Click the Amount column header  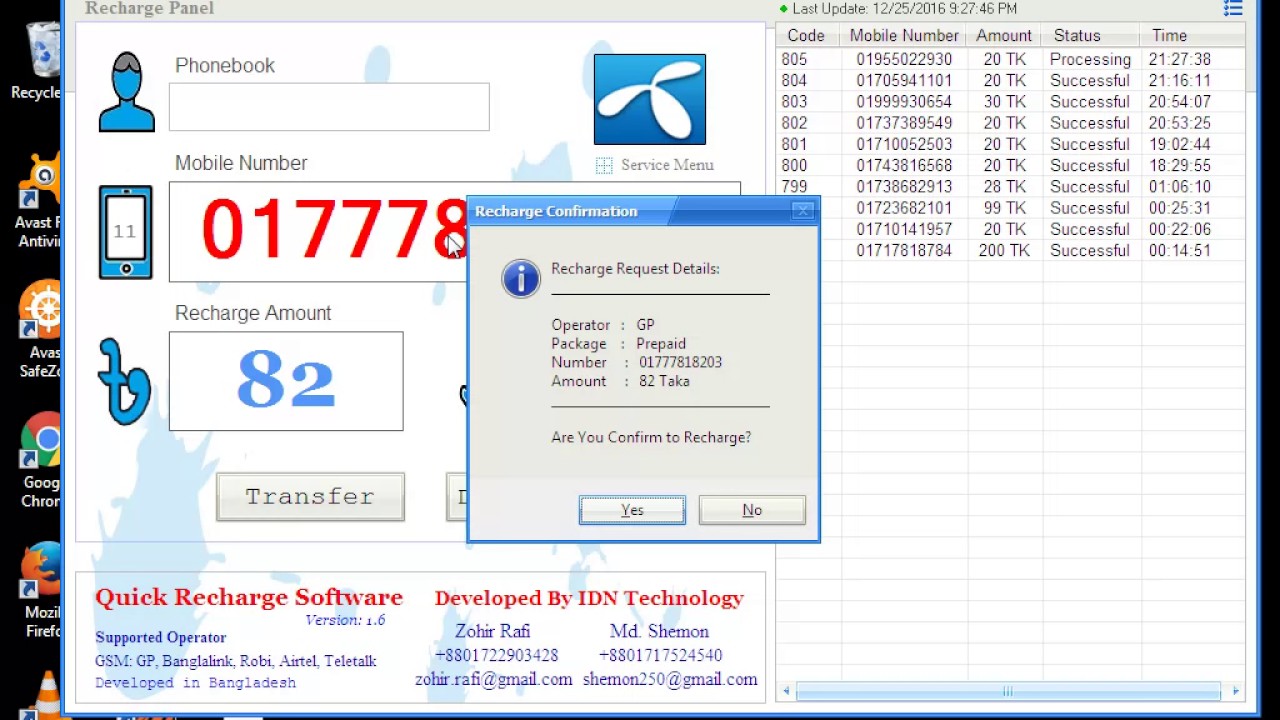(1004, 36)
